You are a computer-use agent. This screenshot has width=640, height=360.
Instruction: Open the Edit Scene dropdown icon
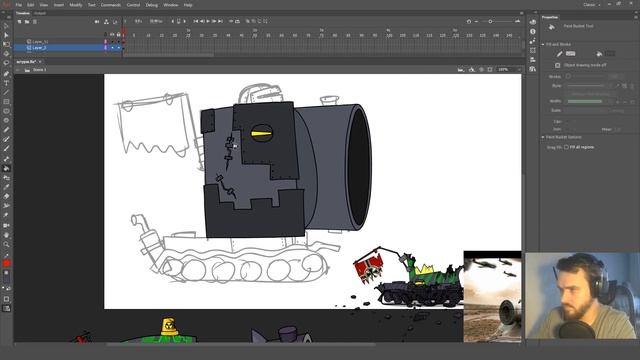pyautogui.click(x=461, y=70)
